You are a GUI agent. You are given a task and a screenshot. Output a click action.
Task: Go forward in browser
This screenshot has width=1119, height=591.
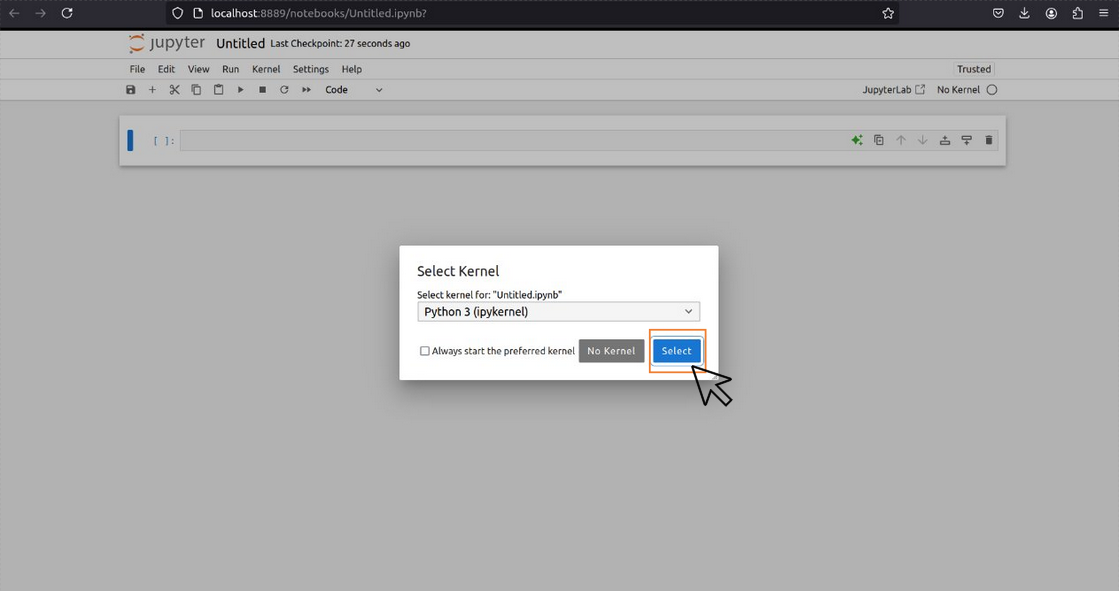point(41,13)
